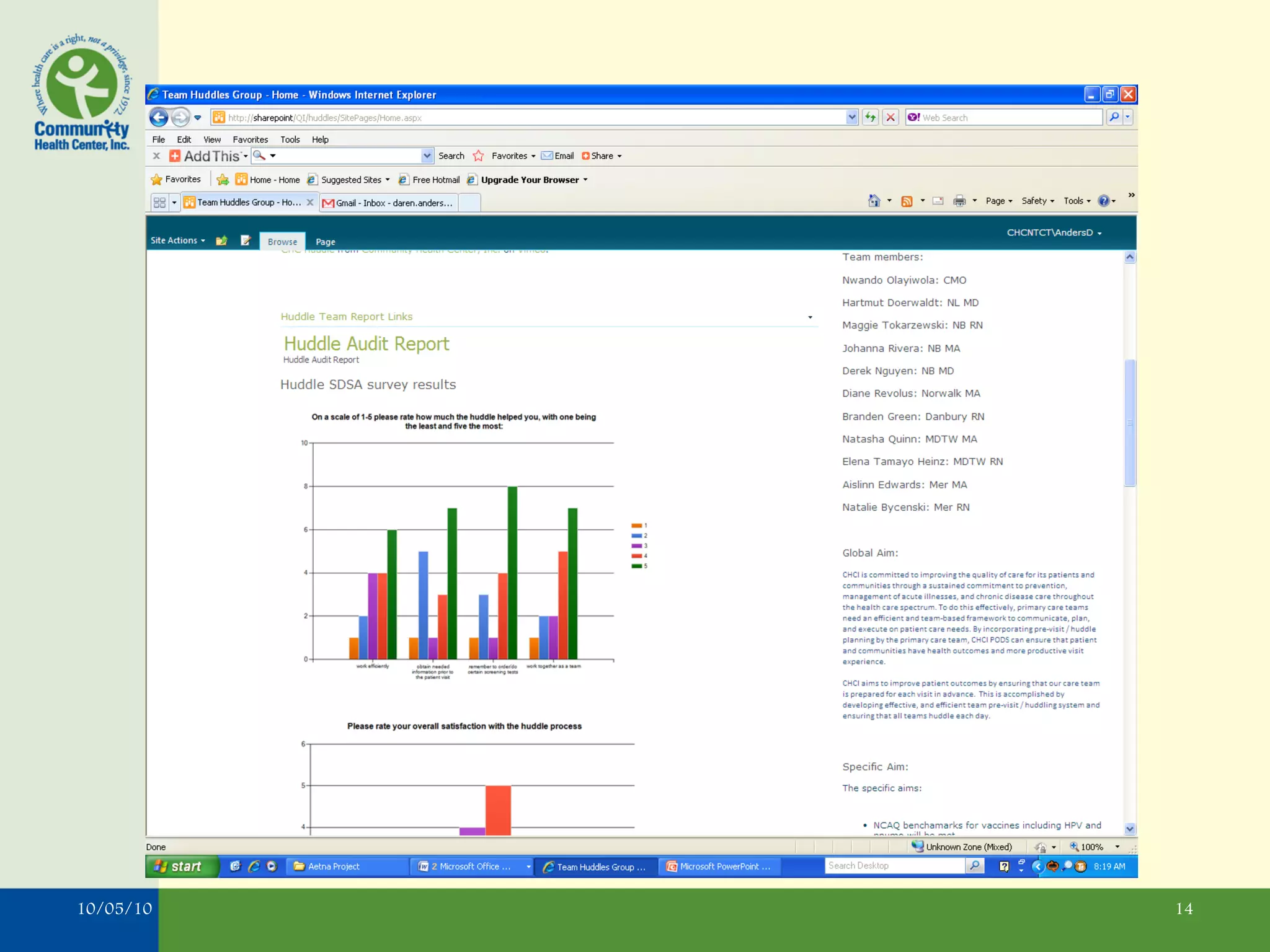Expand the address bar history dropdown
Screen dimensions: 1270x952
tap(851, 117)
